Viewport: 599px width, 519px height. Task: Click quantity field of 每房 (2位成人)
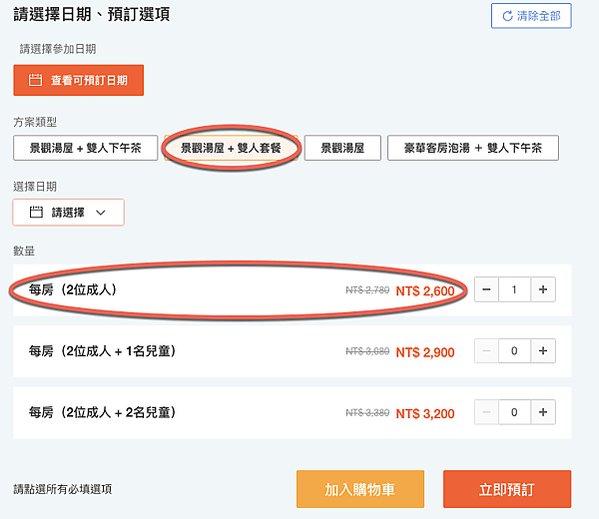tap(515, 289)
